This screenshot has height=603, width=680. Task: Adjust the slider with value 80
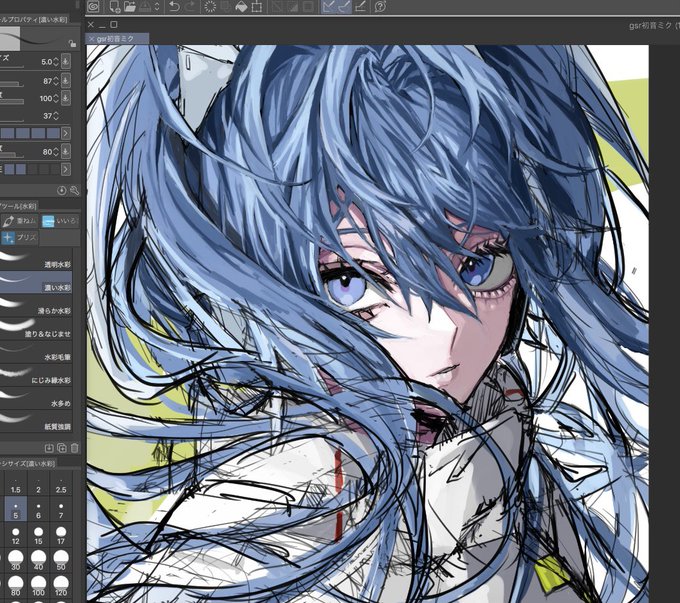click(12, 154)
